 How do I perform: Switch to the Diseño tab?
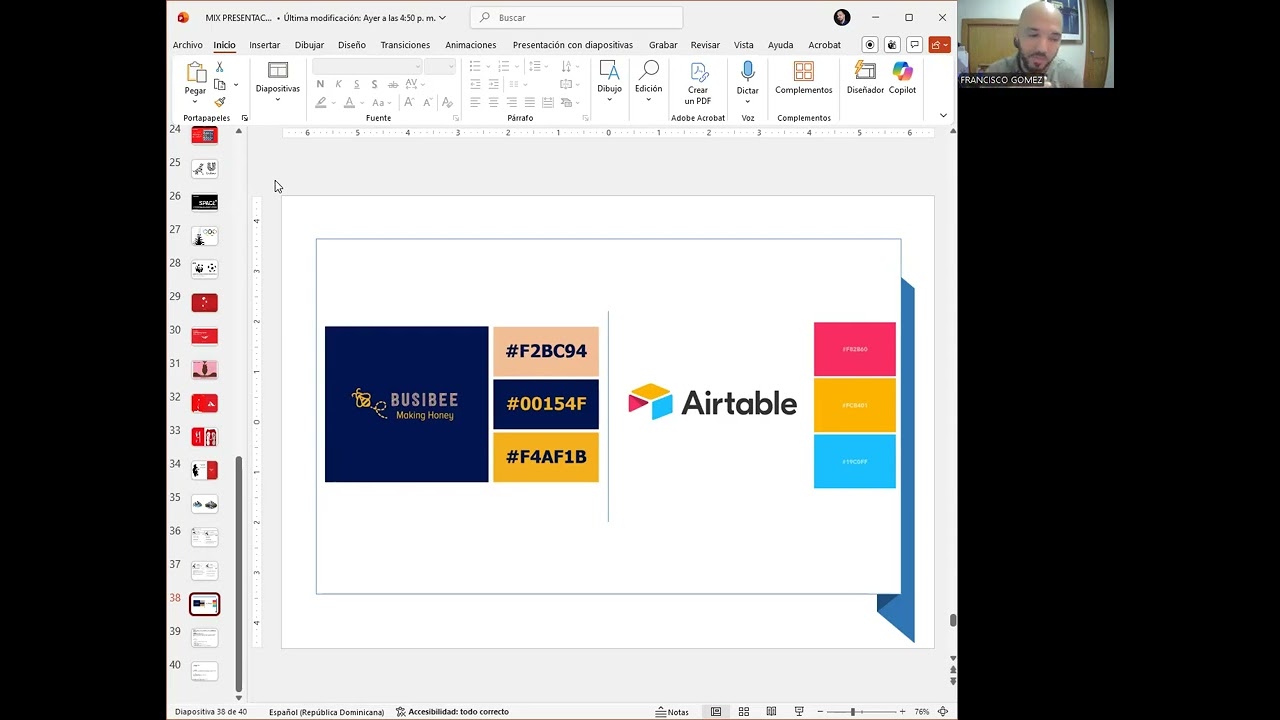pos(352,45)
